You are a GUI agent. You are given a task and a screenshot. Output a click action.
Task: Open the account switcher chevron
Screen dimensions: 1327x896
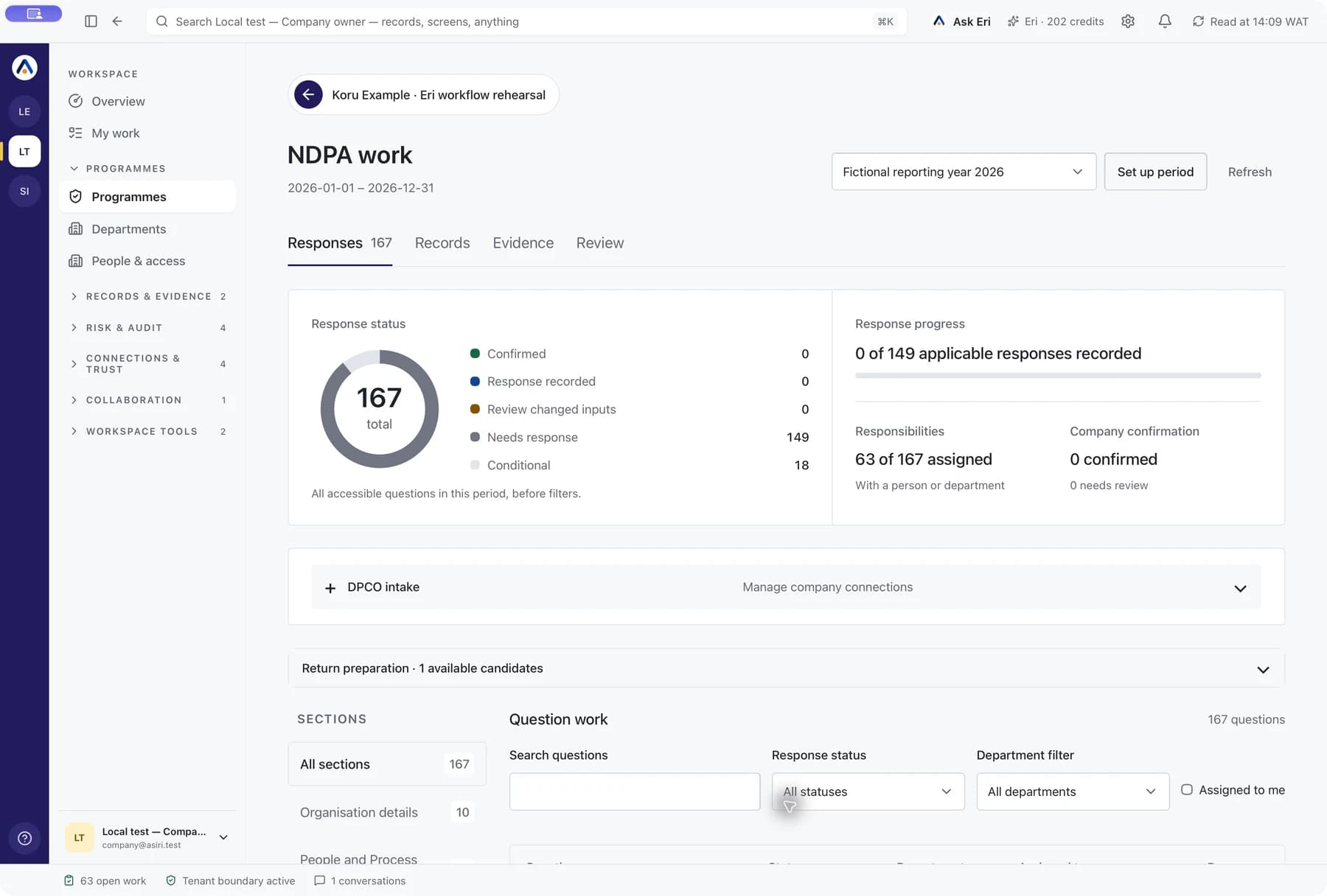(223, 838)
